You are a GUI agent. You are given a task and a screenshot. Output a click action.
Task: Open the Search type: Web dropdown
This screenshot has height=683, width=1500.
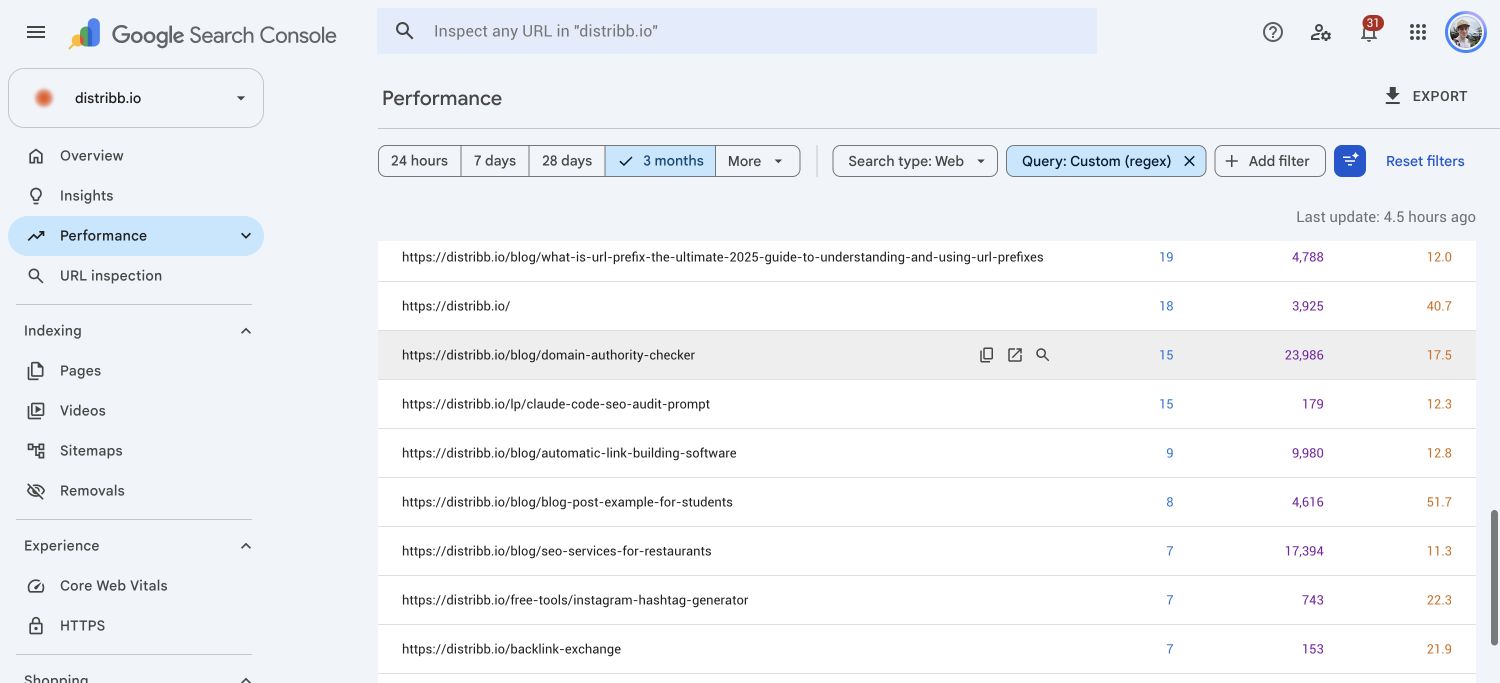click(915, 161)
